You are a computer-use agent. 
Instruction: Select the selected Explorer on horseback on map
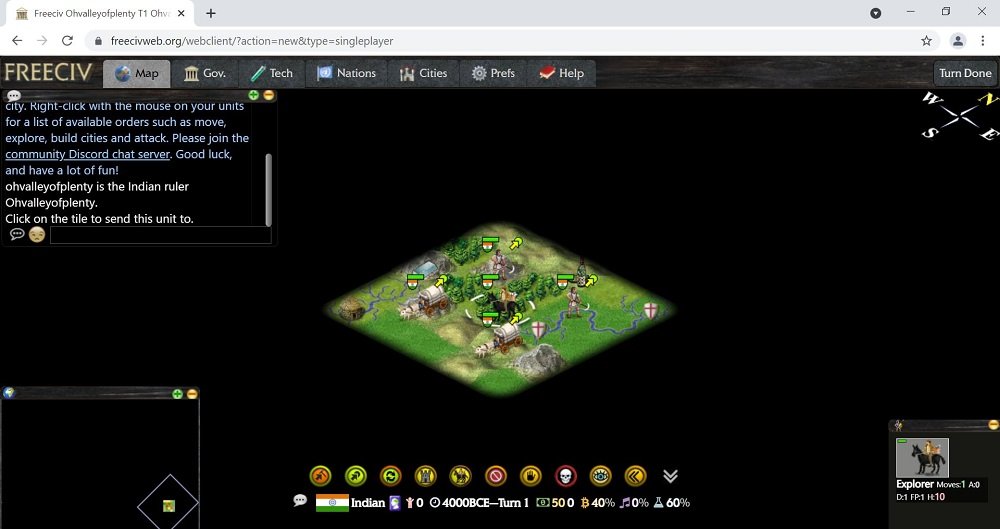tap(502, 302)
